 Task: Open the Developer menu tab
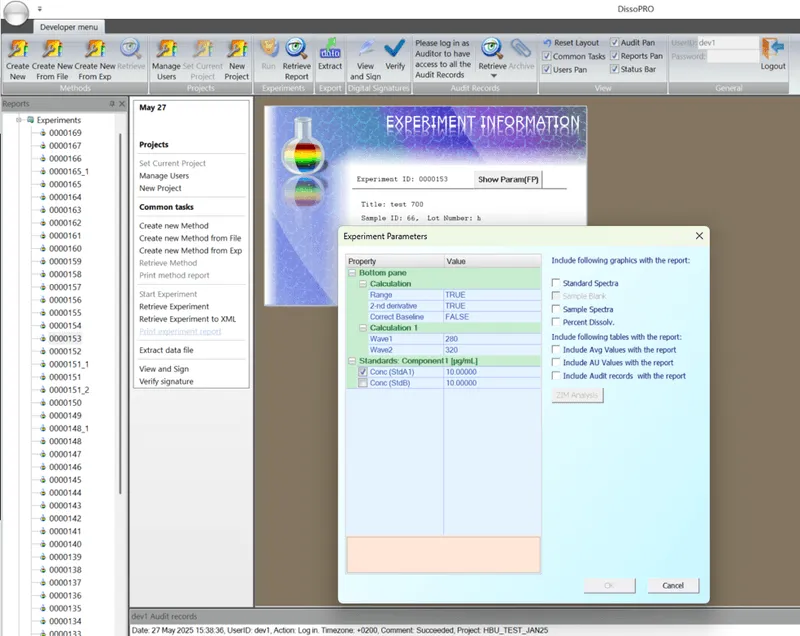tap(69, 27)
